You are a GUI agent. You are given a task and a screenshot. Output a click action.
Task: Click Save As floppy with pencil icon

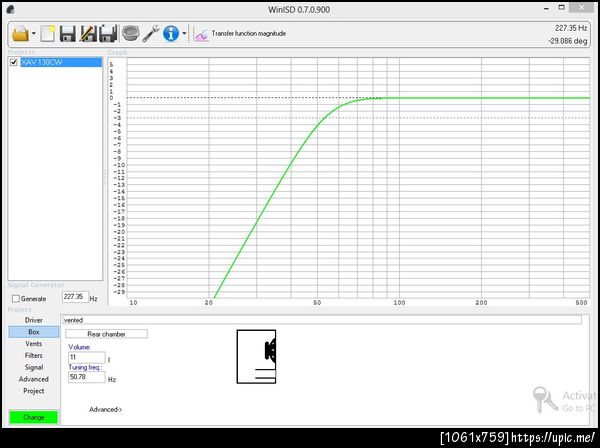click(88, 34)
